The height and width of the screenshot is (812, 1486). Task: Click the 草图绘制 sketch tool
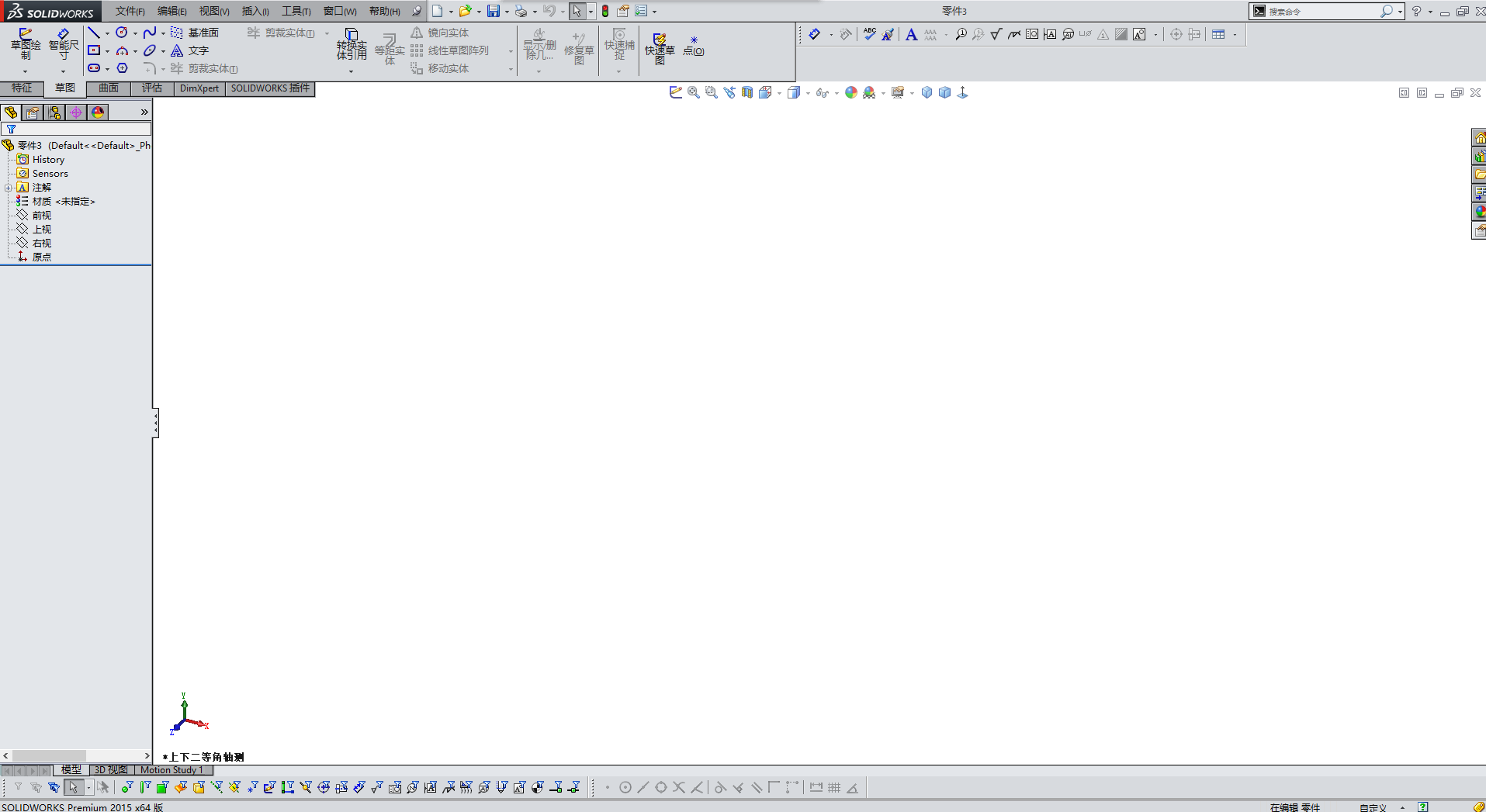(x=26, y=43)
